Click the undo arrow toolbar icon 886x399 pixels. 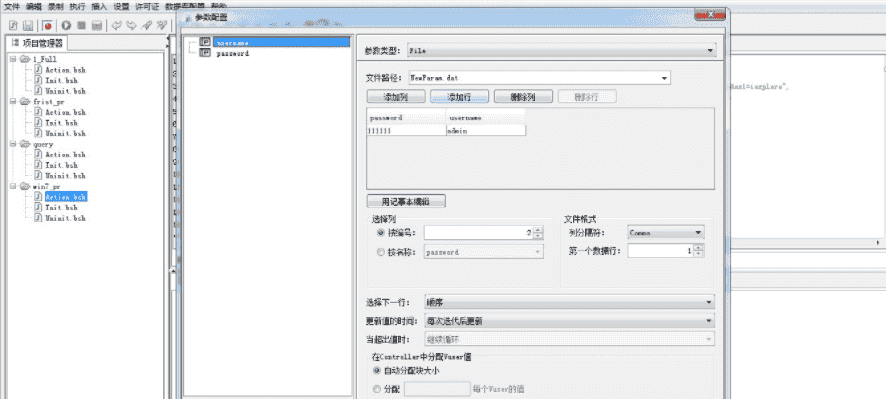[x=116, y=25]
